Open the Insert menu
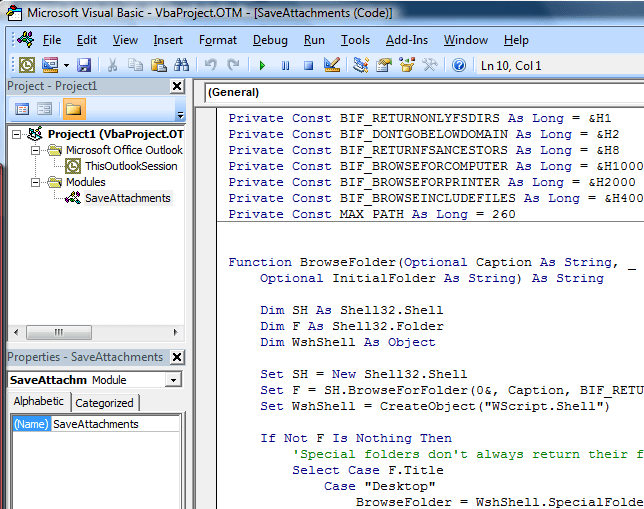 point(168,40)
